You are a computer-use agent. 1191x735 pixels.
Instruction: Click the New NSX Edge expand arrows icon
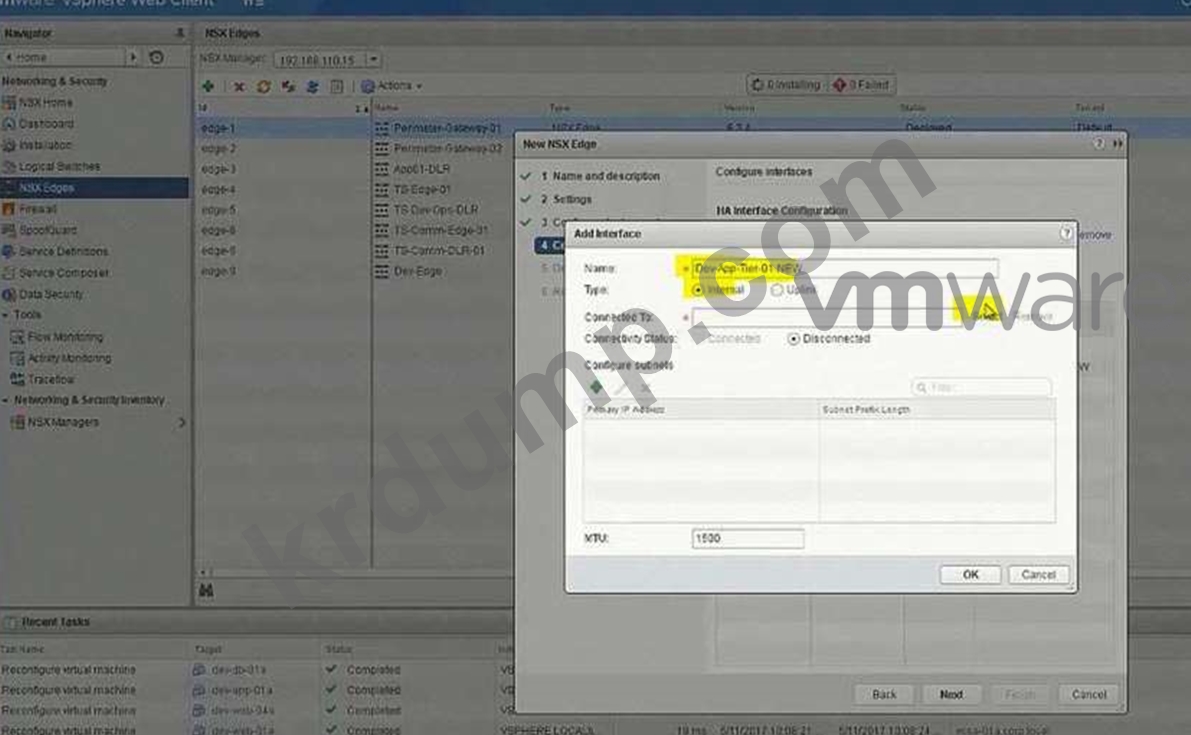1117,144
